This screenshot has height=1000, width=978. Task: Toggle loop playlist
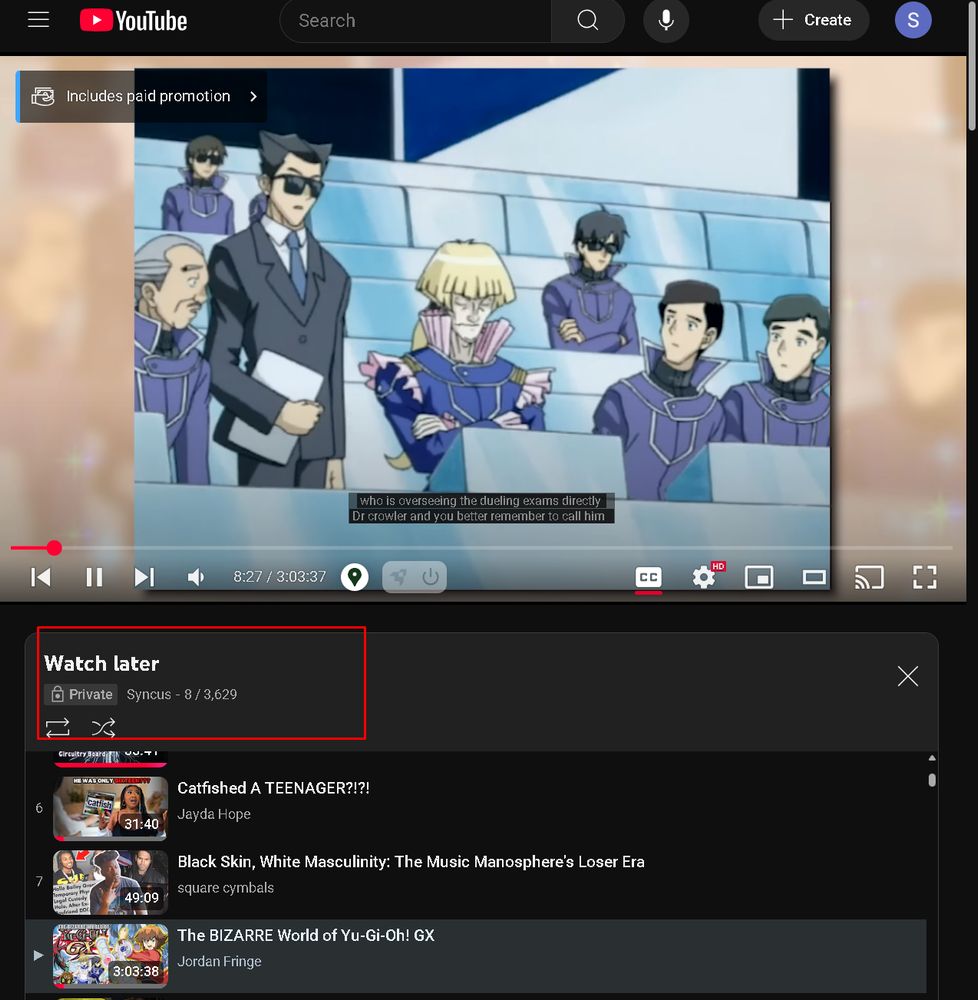pyautogui.click(x=57, y=728)
